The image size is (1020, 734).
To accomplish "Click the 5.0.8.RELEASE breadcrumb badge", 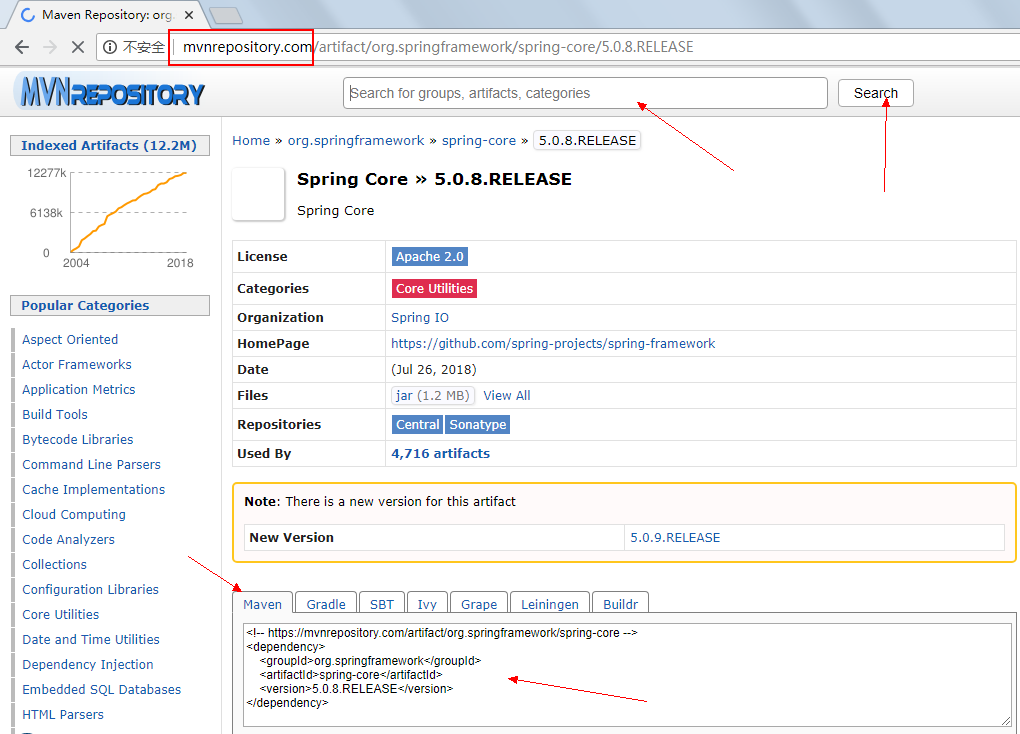I will coord(587,141).
